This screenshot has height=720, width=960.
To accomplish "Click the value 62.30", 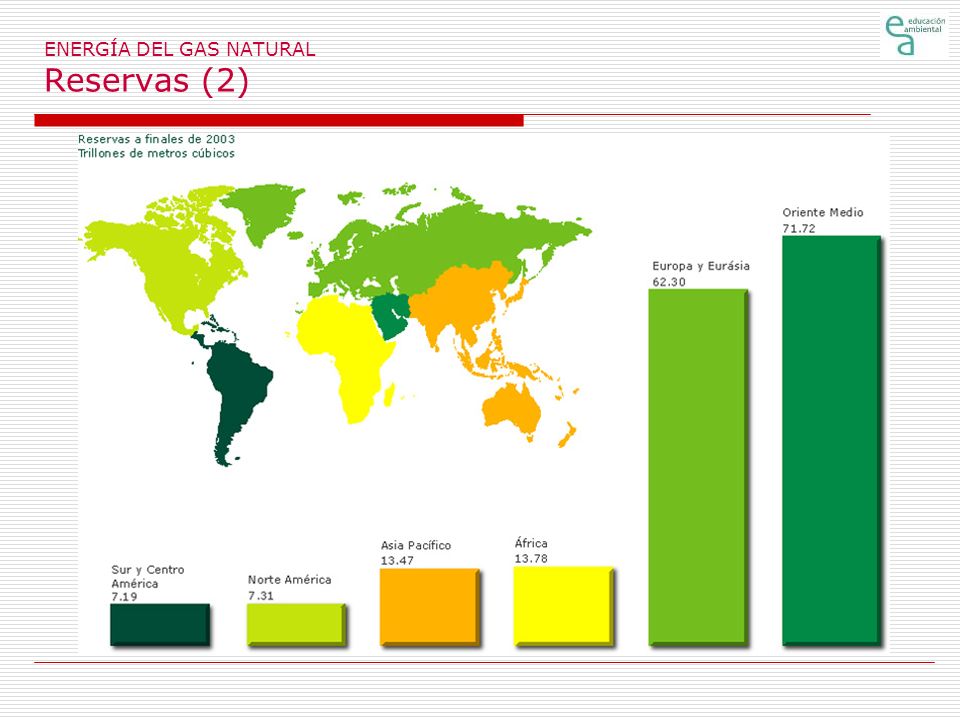I will pos(669,282).
